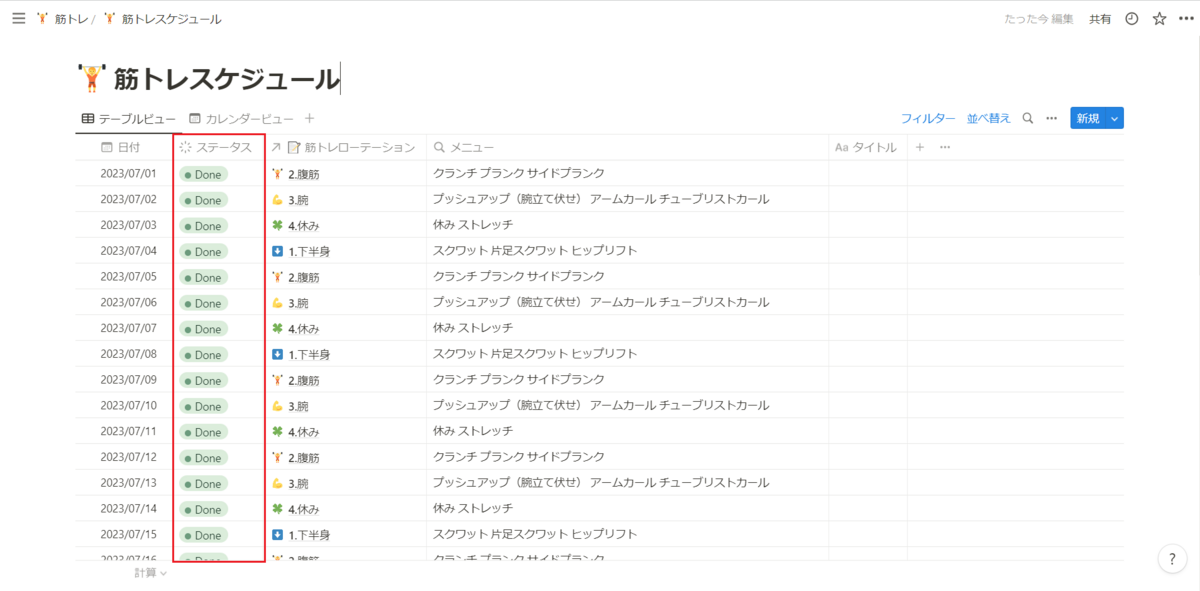Image resolution: width=1200 pixels, height=591 pixels.
Task: Click the 並べ替え sort button
Action: (988, 118)
